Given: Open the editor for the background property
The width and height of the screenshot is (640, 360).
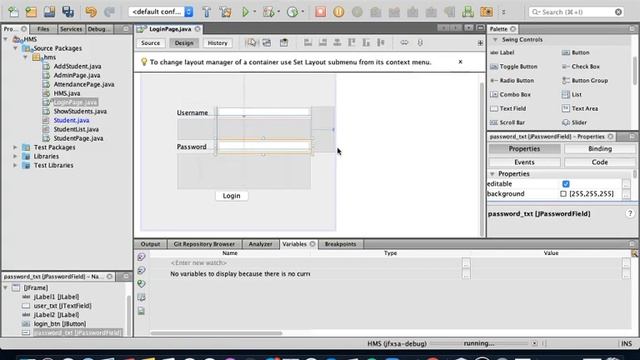Looking at the screenshot, I should coord(626,194).
